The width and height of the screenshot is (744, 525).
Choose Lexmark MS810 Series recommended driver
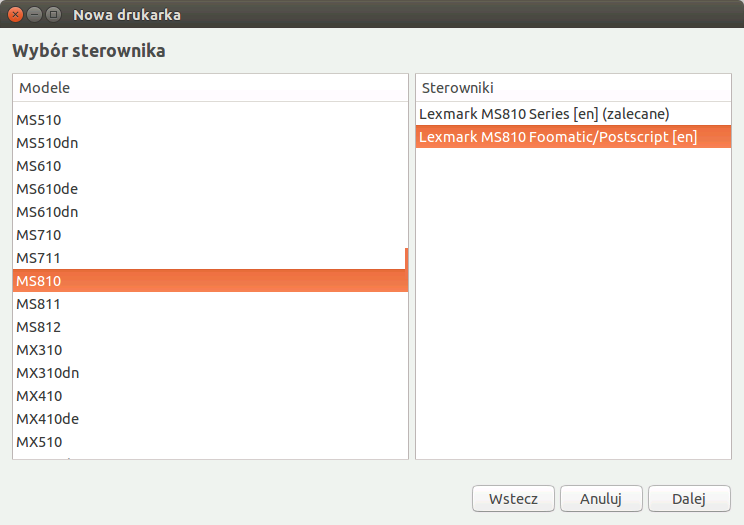573,114
